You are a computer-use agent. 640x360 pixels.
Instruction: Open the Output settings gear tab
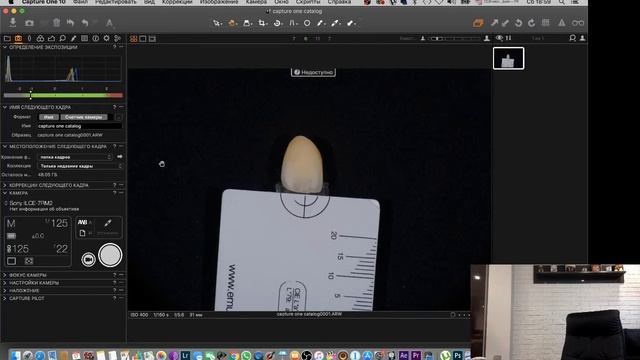[106, 38]
